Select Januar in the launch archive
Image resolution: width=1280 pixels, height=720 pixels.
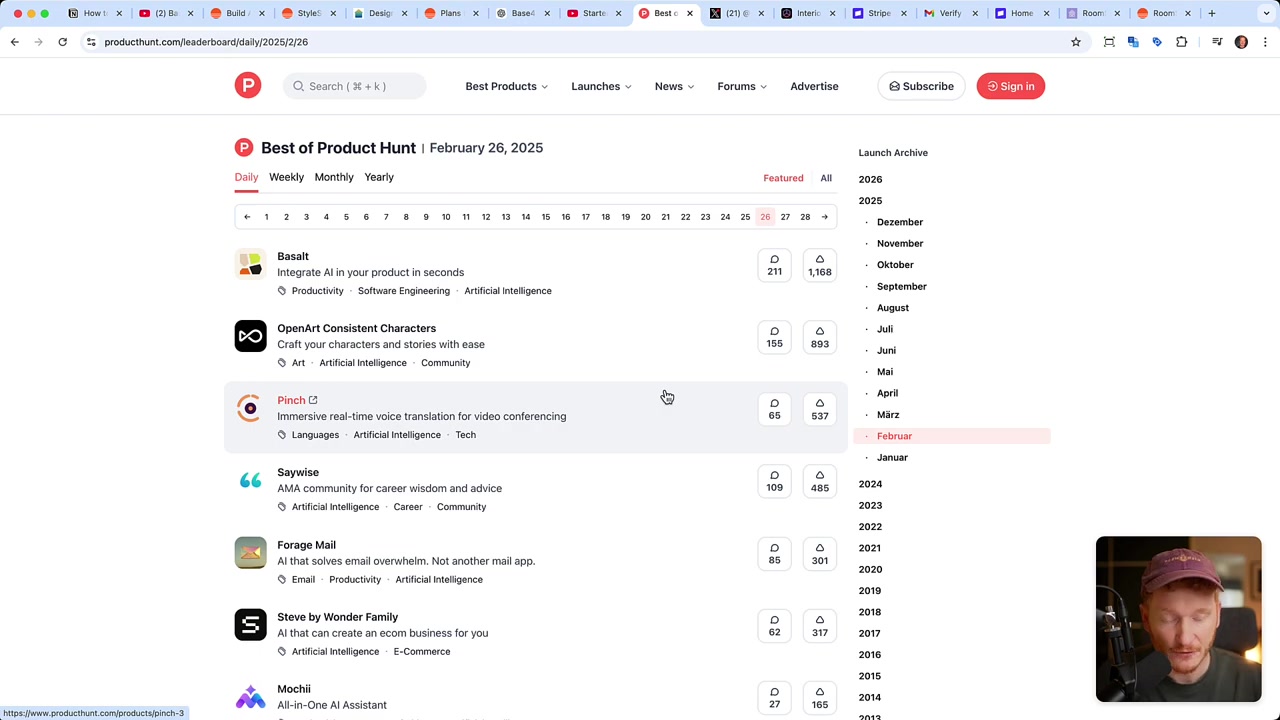pos(892,458)
